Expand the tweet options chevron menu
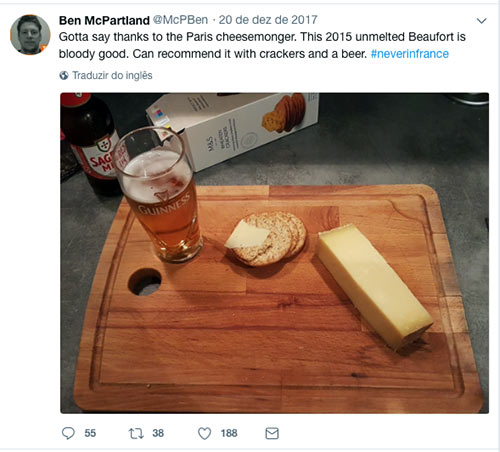500x452 pixels. (481, 21)
